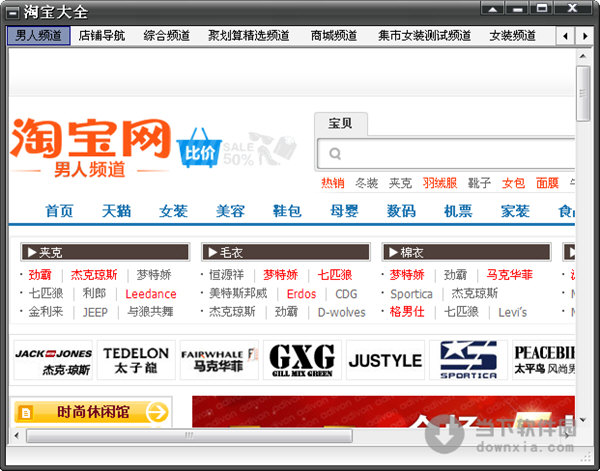Click the 比价 shopping basket icon
The image size is (600, 471).
199,148
